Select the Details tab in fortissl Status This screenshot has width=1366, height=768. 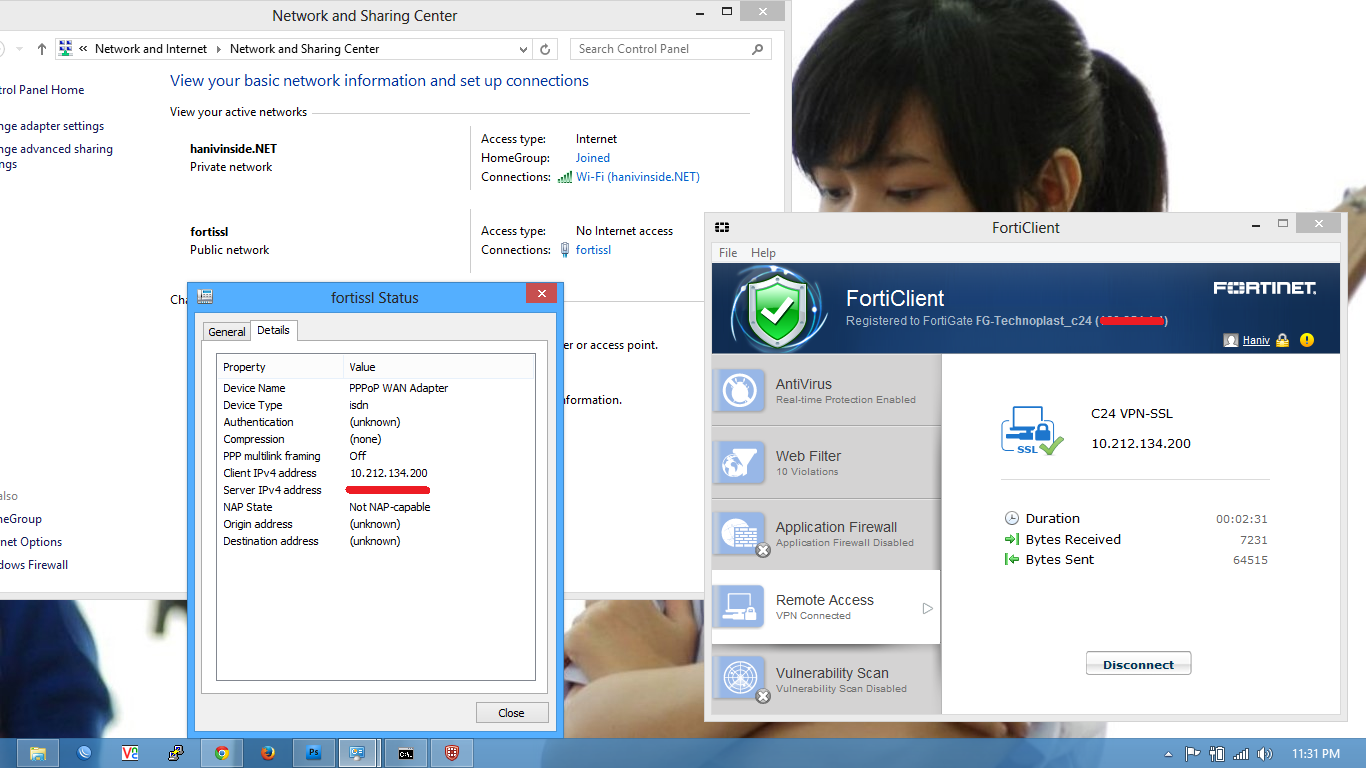[x=273, y=330]
